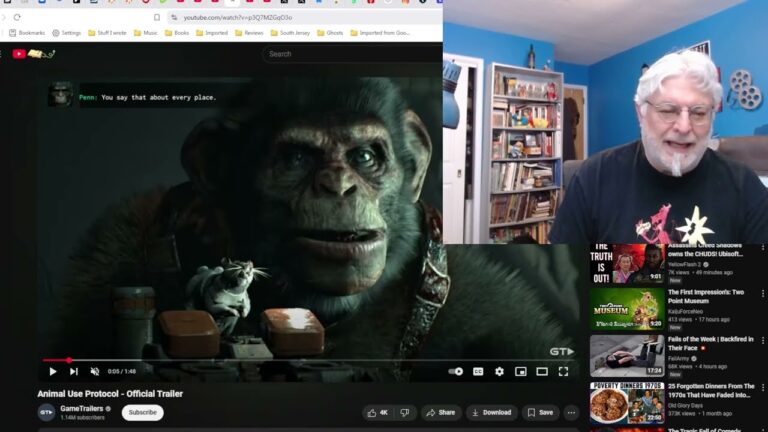Enter fullscreen mode
Viewport: 768px width, 432px height.
tap(563, 371)
